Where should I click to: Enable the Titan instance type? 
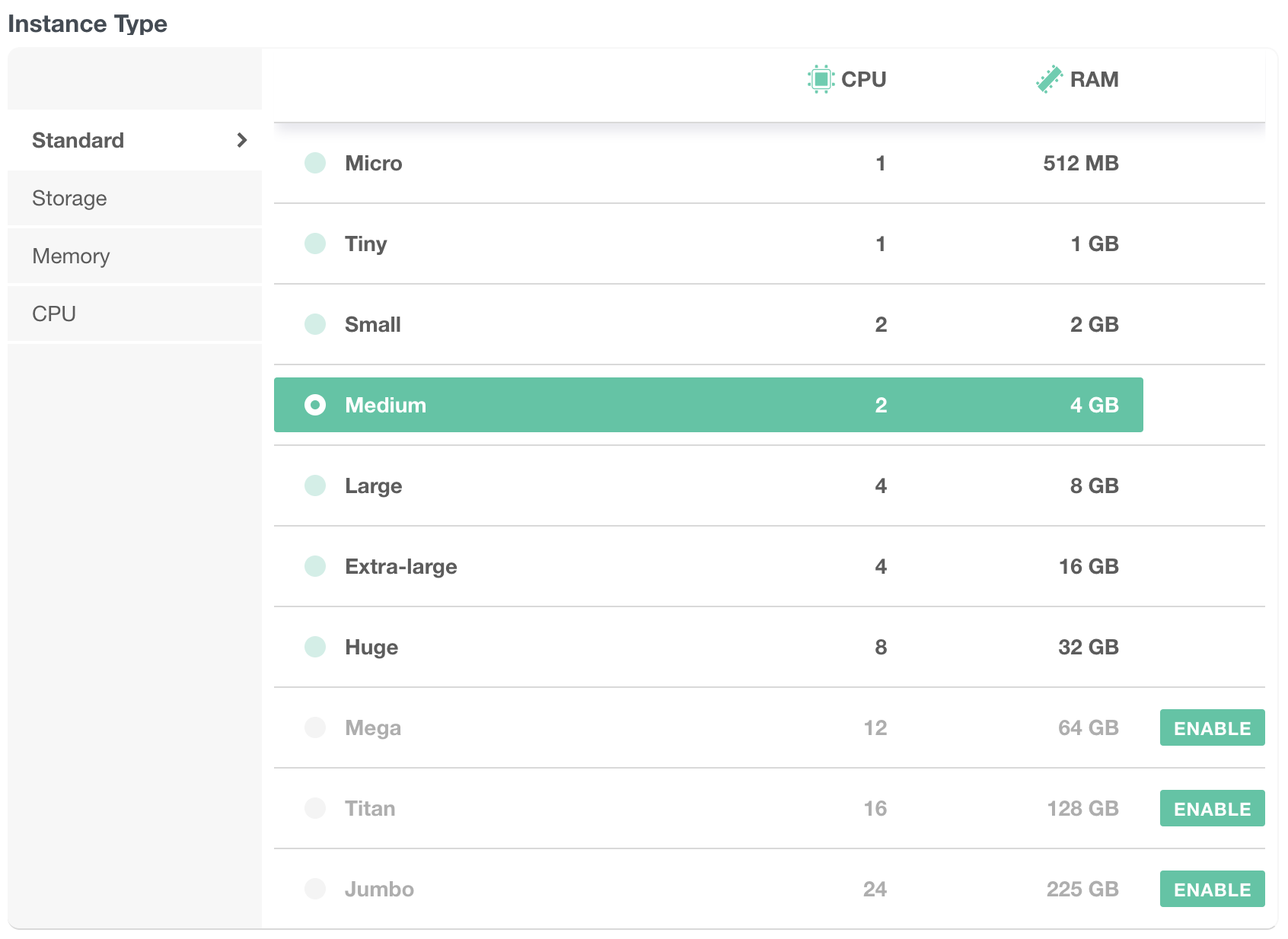(1212, 808)
